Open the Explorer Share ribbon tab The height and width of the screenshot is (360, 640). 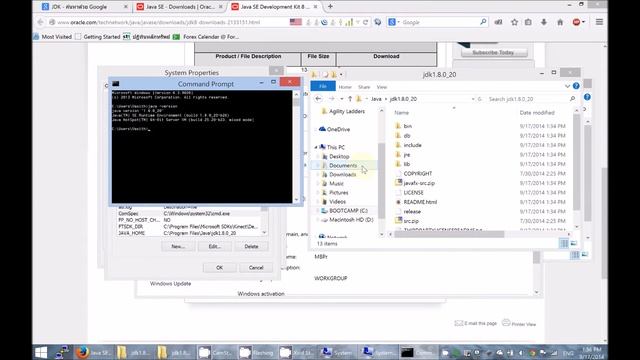364,87
